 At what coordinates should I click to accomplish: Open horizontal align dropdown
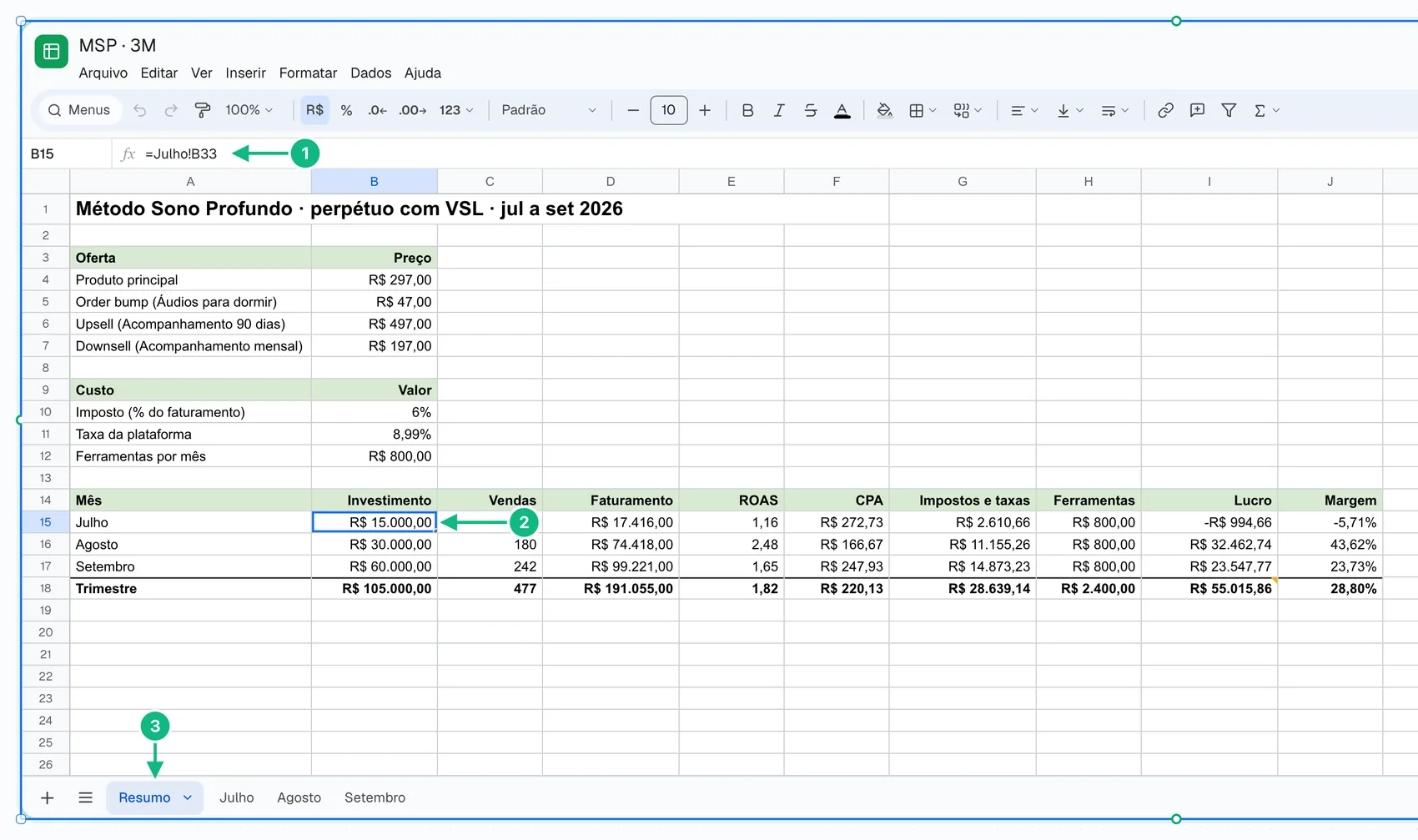1023,110
